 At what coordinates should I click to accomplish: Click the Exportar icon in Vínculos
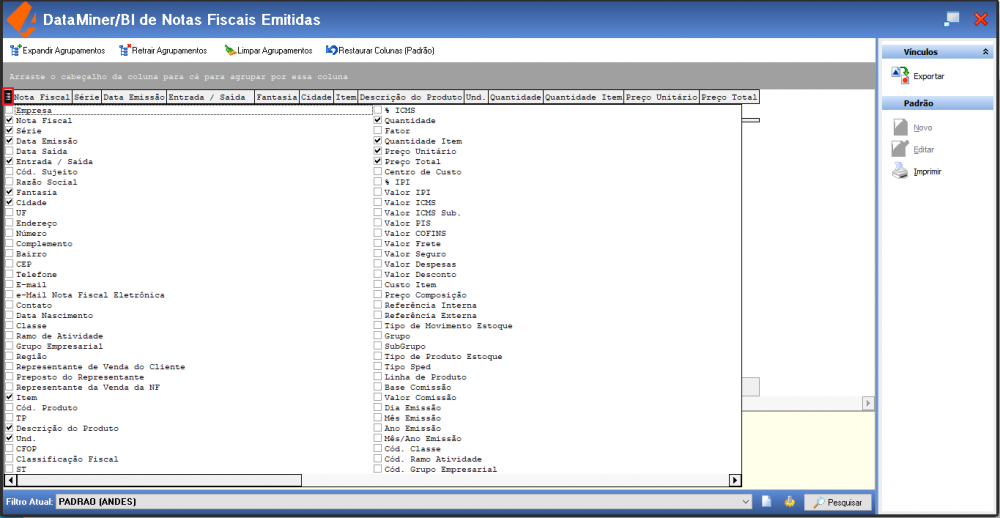(x=900, y=75)
